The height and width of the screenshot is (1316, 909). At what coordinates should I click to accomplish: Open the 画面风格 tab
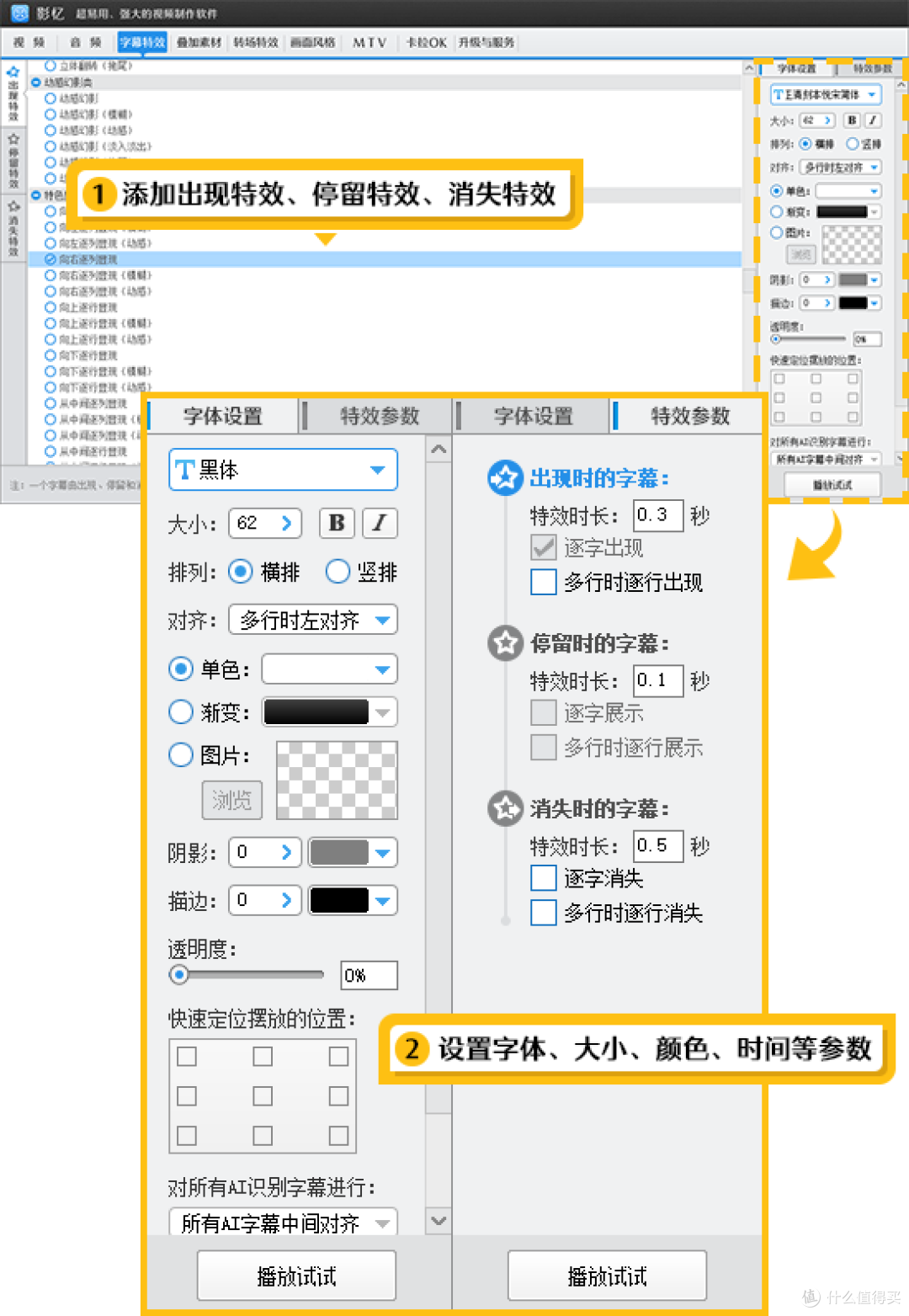click(313, 42)
